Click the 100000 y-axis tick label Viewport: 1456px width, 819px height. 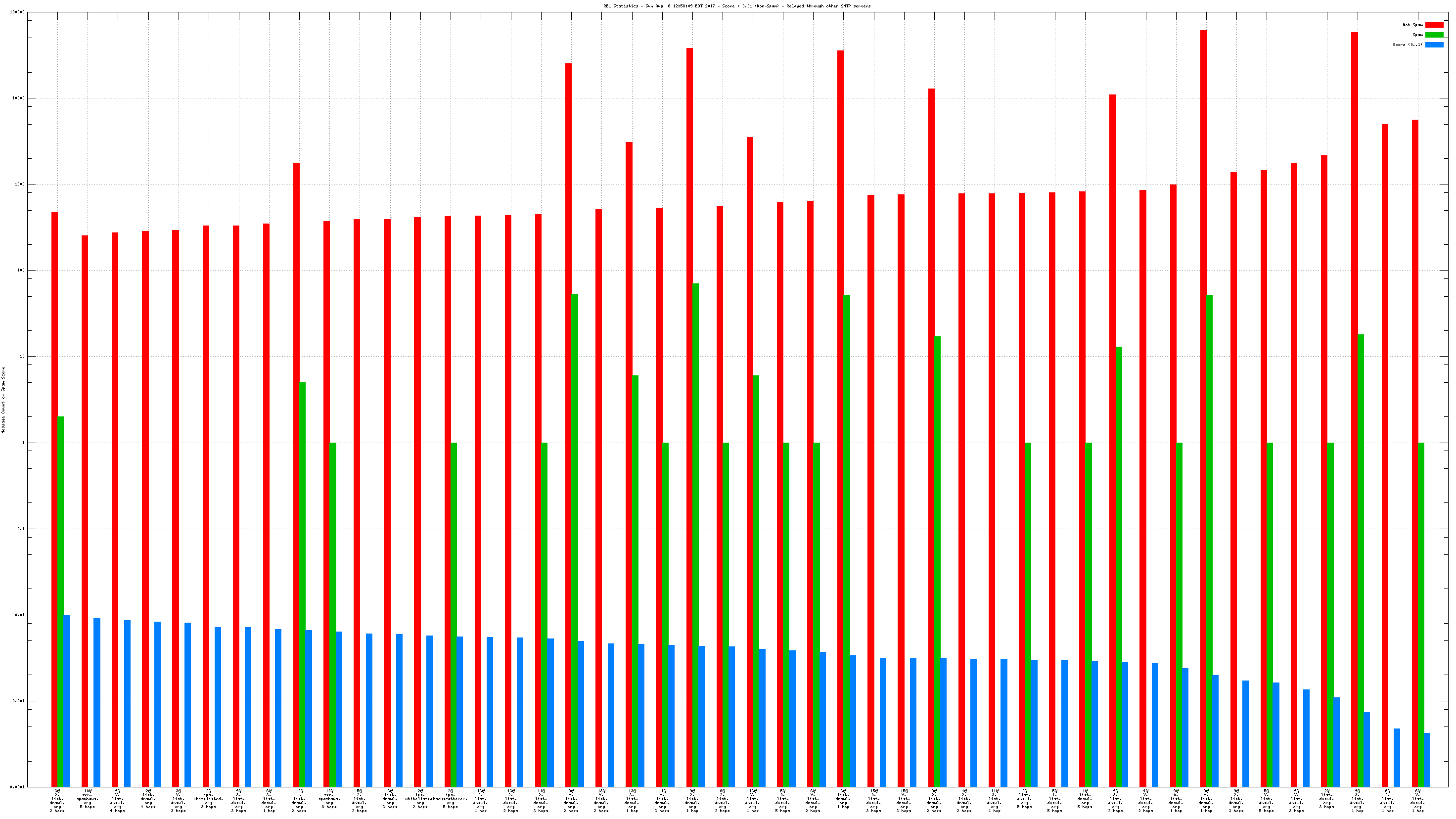[x=17, y=12]
